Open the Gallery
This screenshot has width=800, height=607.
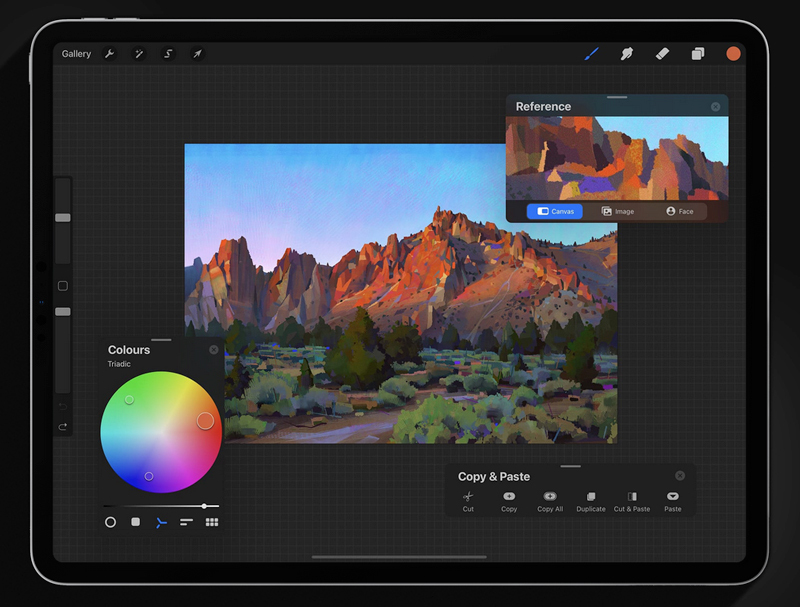pyautogui.click(x=76, y=54)
